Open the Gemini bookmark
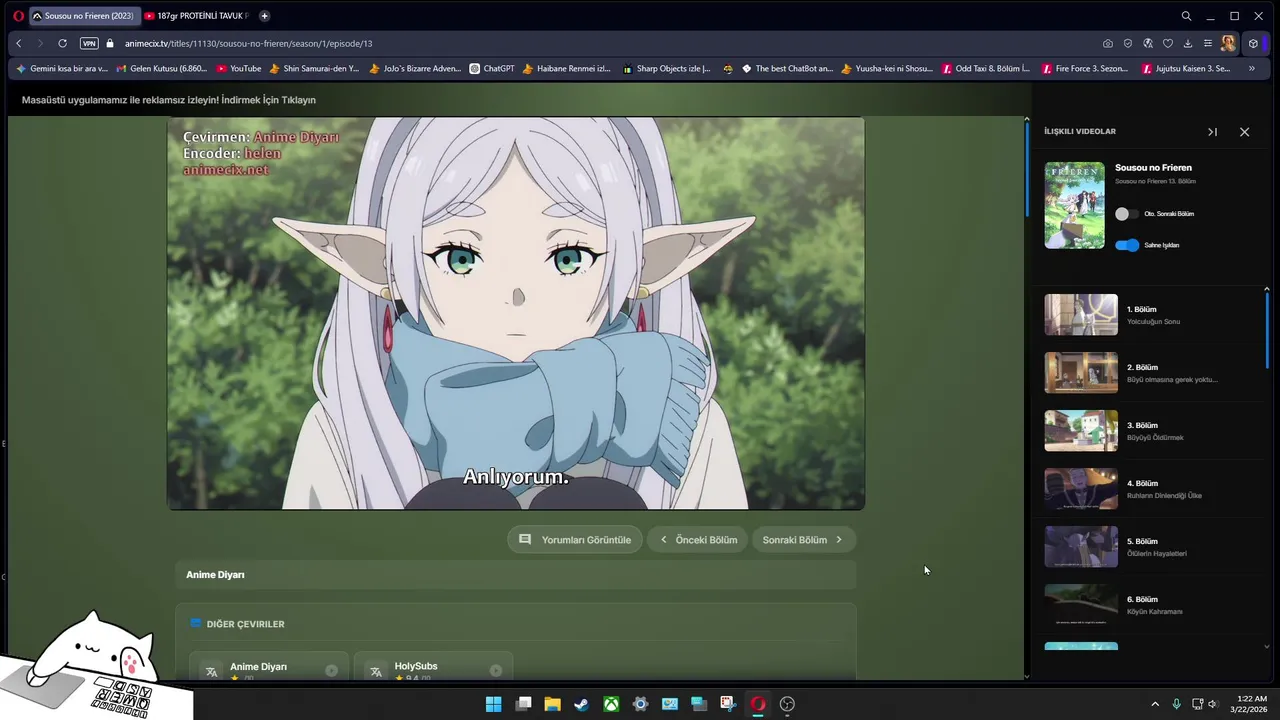The width and height of the screenshot is (1280, 720). click(x=62, y=69)
